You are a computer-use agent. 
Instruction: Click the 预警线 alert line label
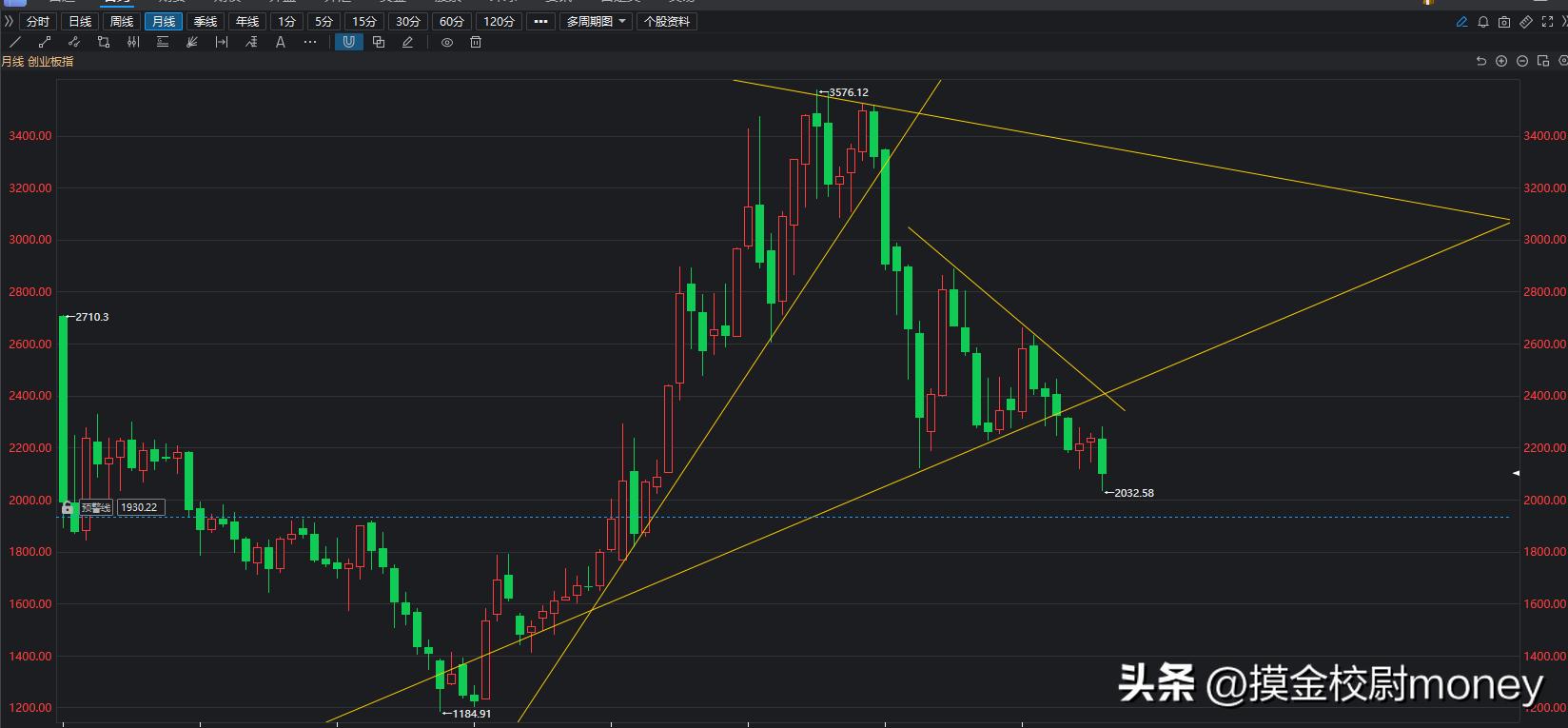pos(95,508)
